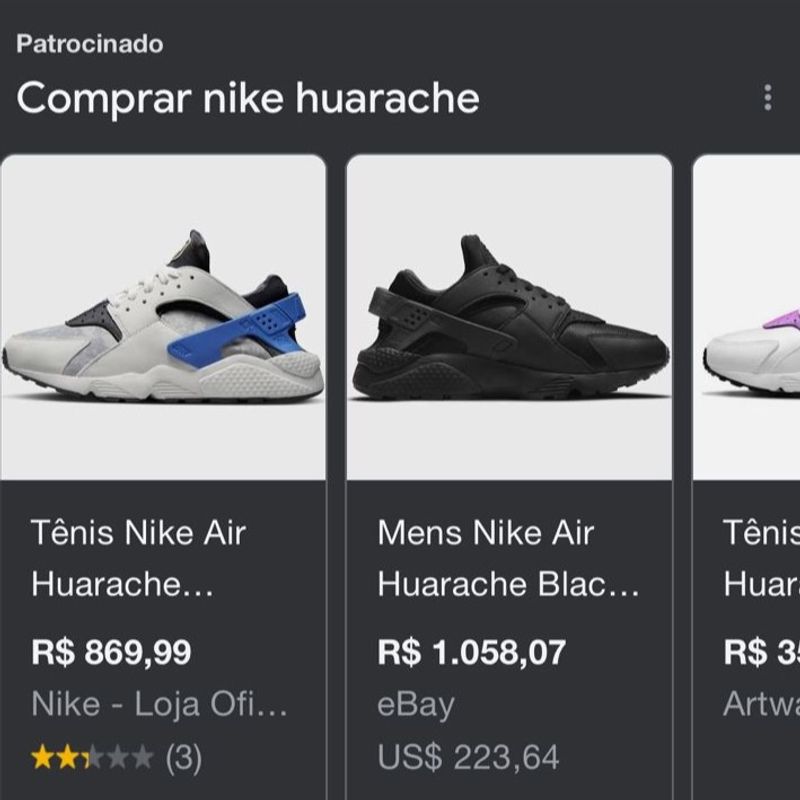Click the black shoe's heel strap
The width and height of the screenshot is (800, 800).
coord(412,312)
